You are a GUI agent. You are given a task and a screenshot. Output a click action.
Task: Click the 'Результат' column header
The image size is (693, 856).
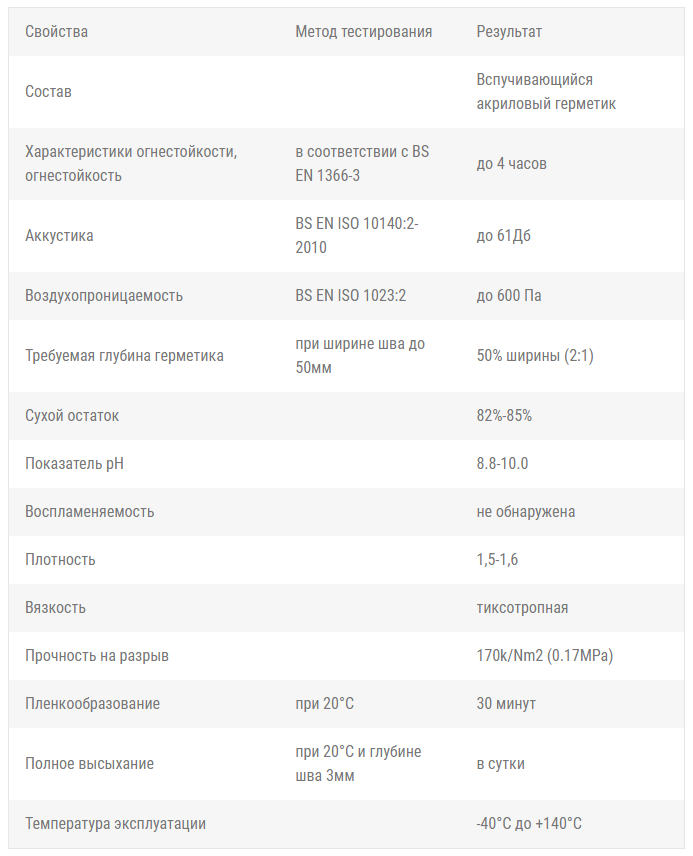pyautogui.click(x=509, y=32)
